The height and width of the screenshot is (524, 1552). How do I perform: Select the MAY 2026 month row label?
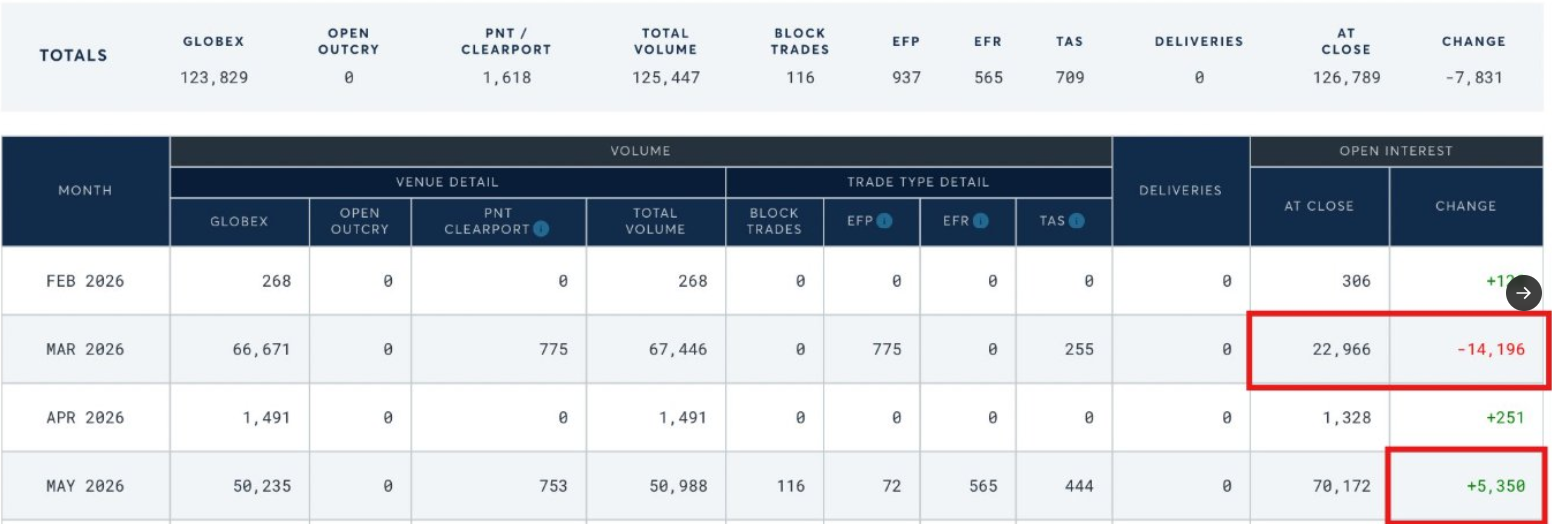click(x=85, y=486)
